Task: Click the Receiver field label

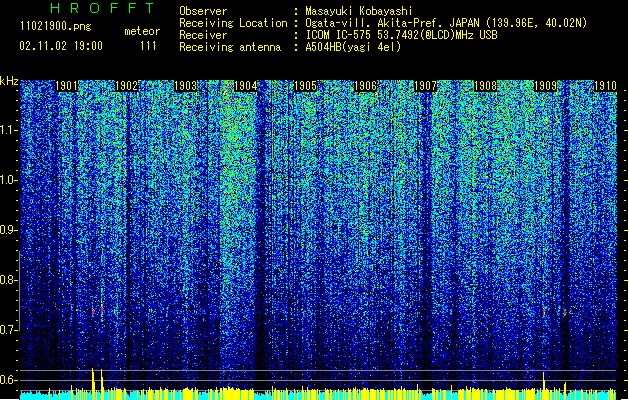Action: pos(203,35)
